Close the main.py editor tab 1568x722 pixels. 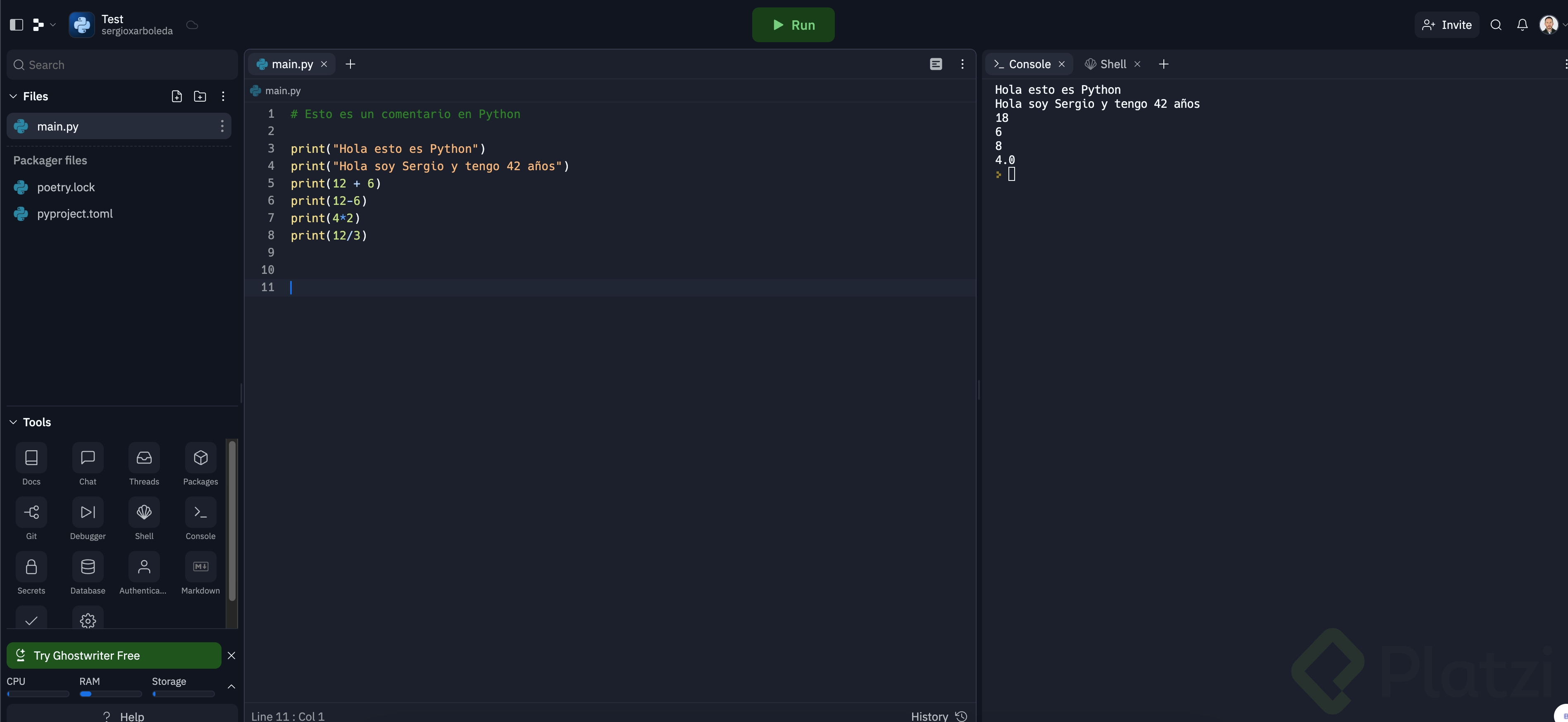point(324,64)
